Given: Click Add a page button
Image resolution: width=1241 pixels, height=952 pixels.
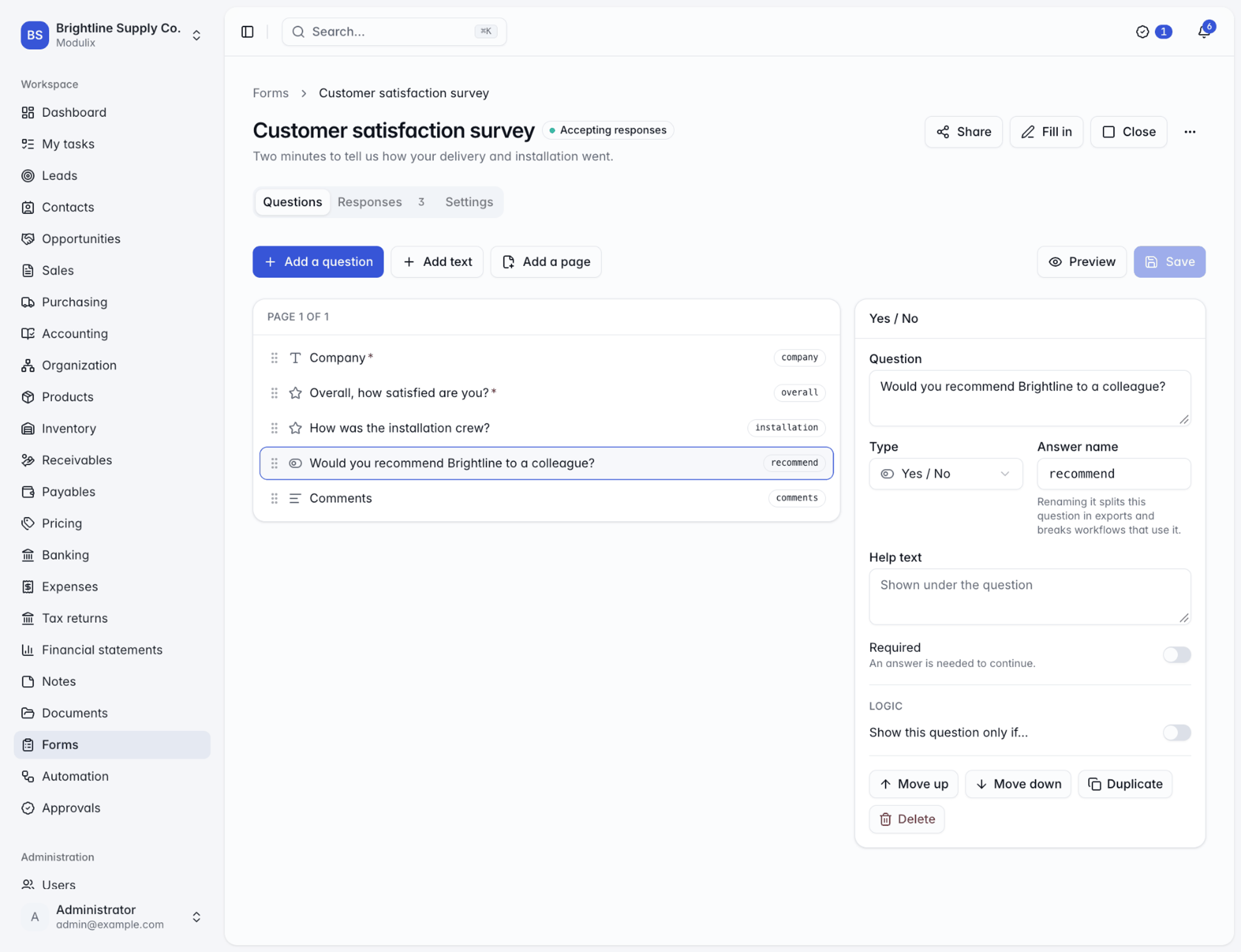Looking at the screenshot, I should 546,262.
